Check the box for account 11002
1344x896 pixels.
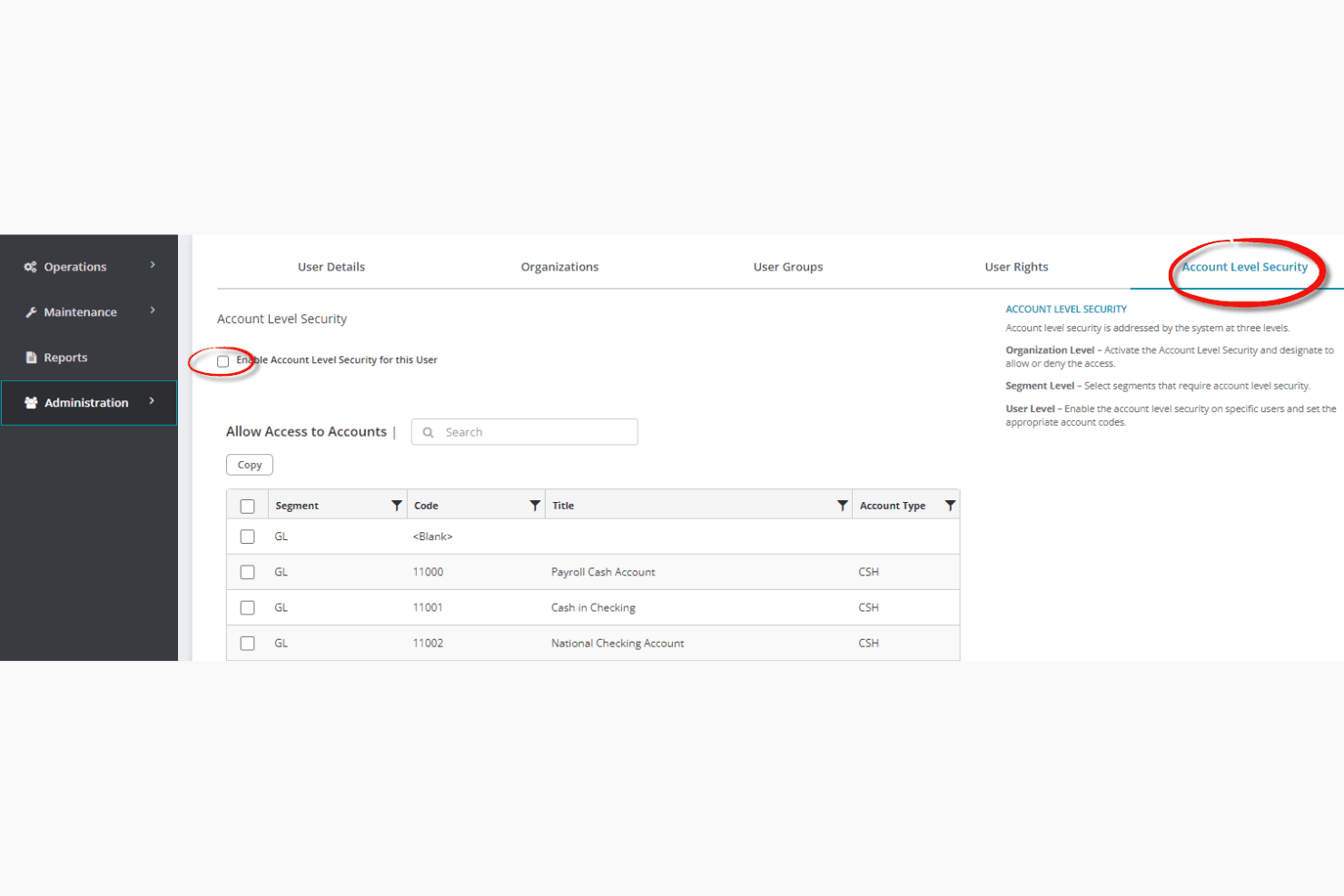point(247,643)
